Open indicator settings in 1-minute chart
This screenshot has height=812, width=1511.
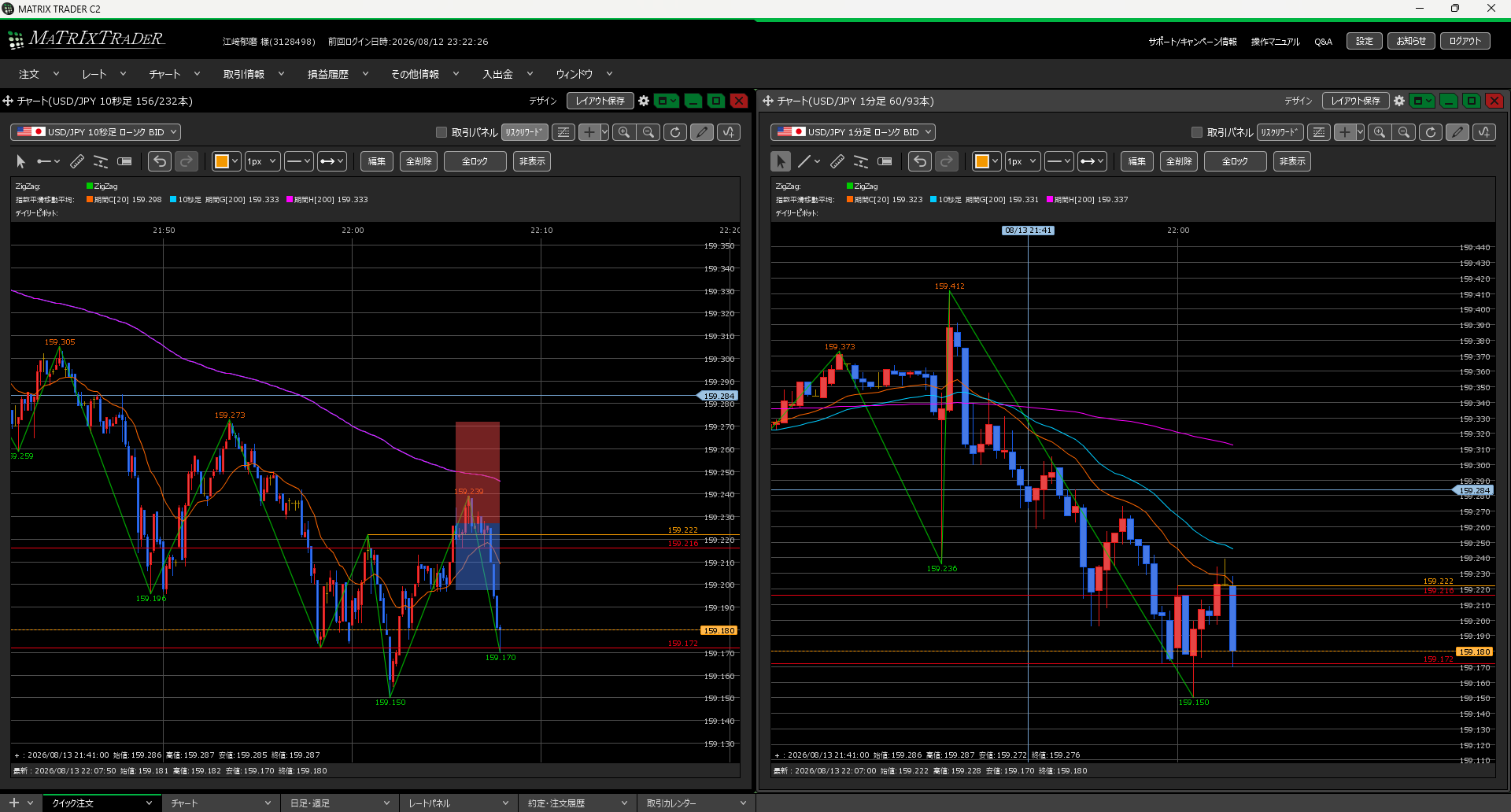tap(1484, 132)
